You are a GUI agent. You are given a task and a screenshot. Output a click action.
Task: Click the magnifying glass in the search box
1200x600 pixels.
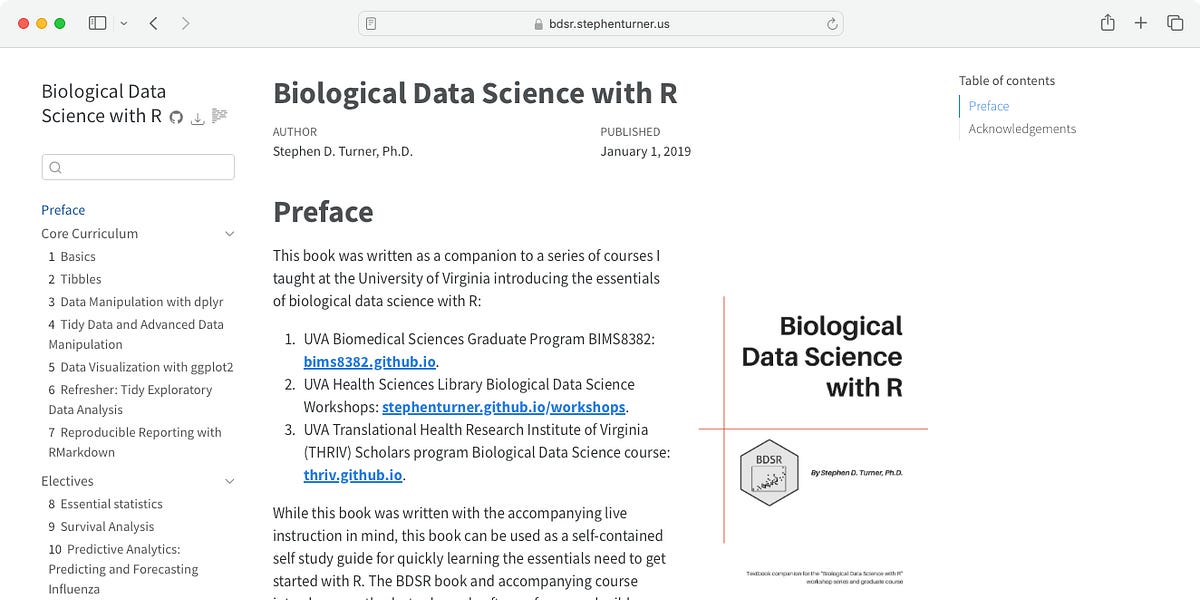tap(55, 167)
